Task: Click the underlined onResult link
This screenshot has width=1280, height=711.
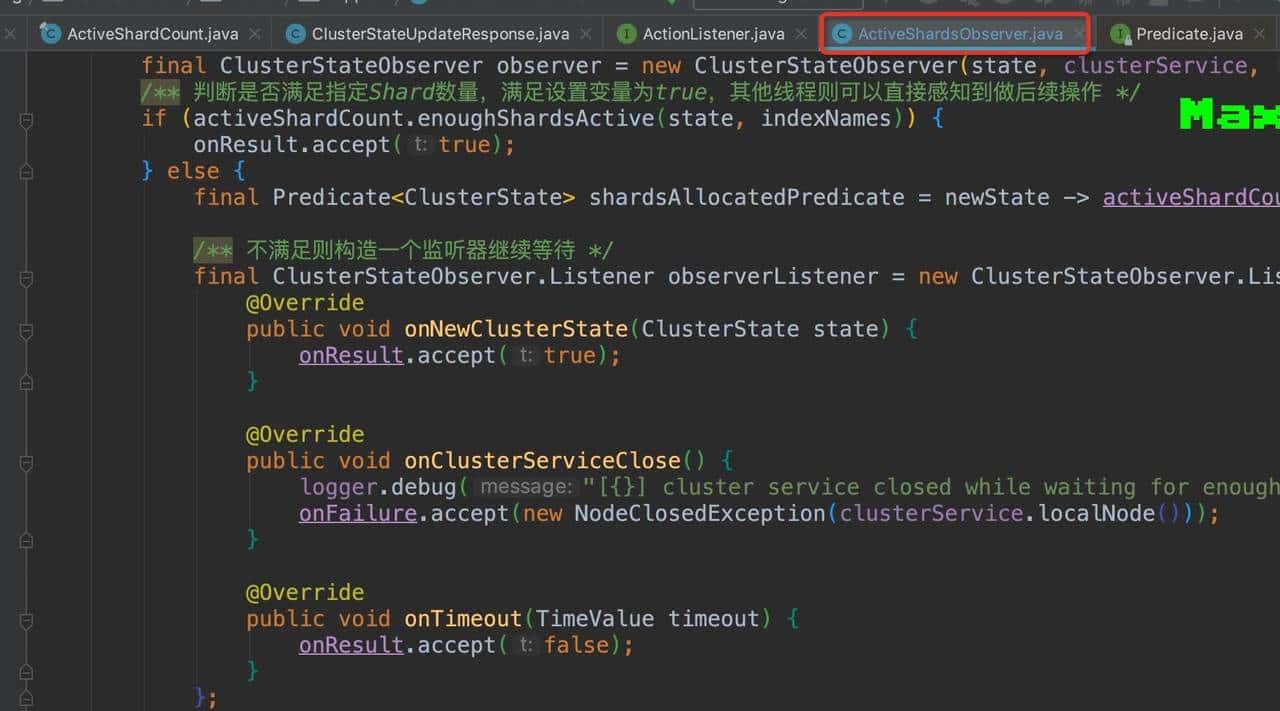Action: pyautogui.click(x=350, y=355)
